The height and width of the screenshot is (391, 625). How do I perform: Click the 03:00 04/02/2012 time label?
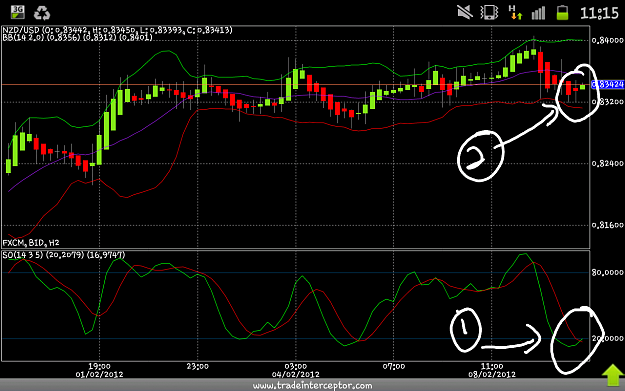(295, 370)
